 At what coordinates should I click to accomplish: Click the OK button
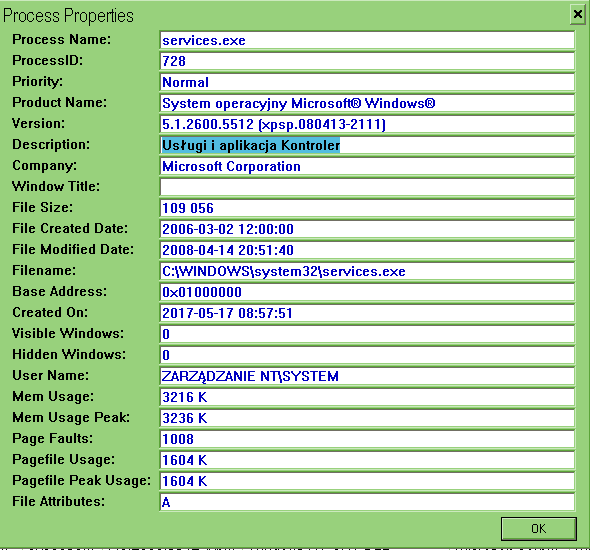(x=538, y=529)
